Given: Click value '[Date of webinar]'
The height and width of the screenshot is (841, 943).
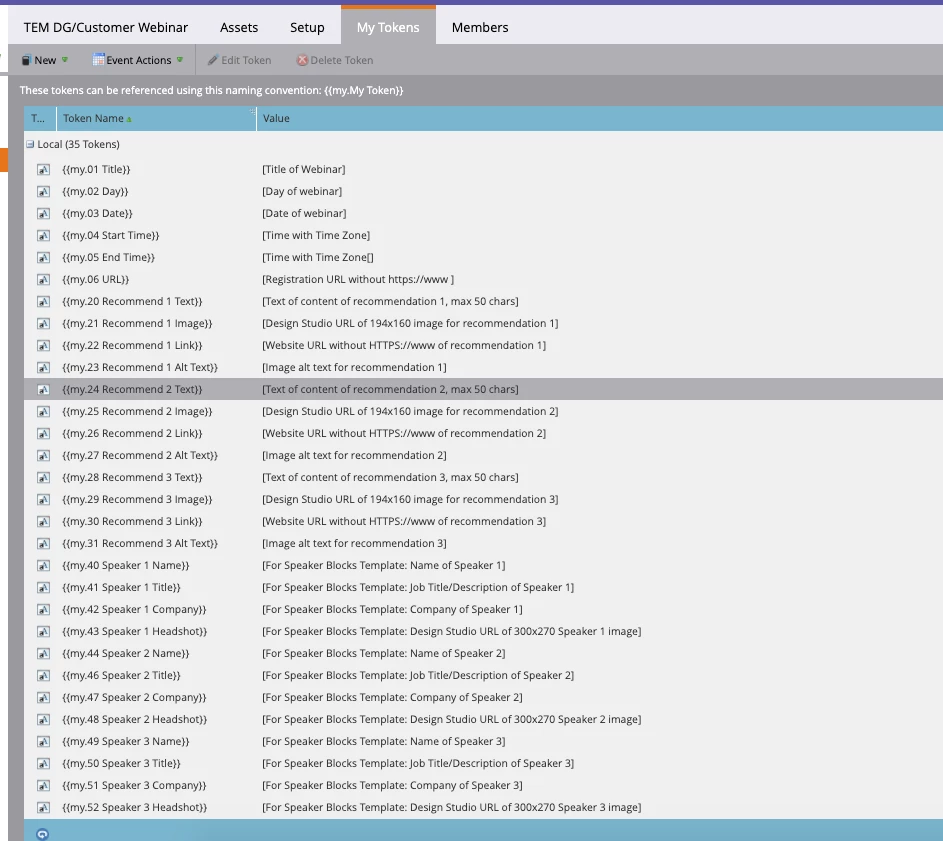Looking at the screenshot, I should [x=304, y=214].
